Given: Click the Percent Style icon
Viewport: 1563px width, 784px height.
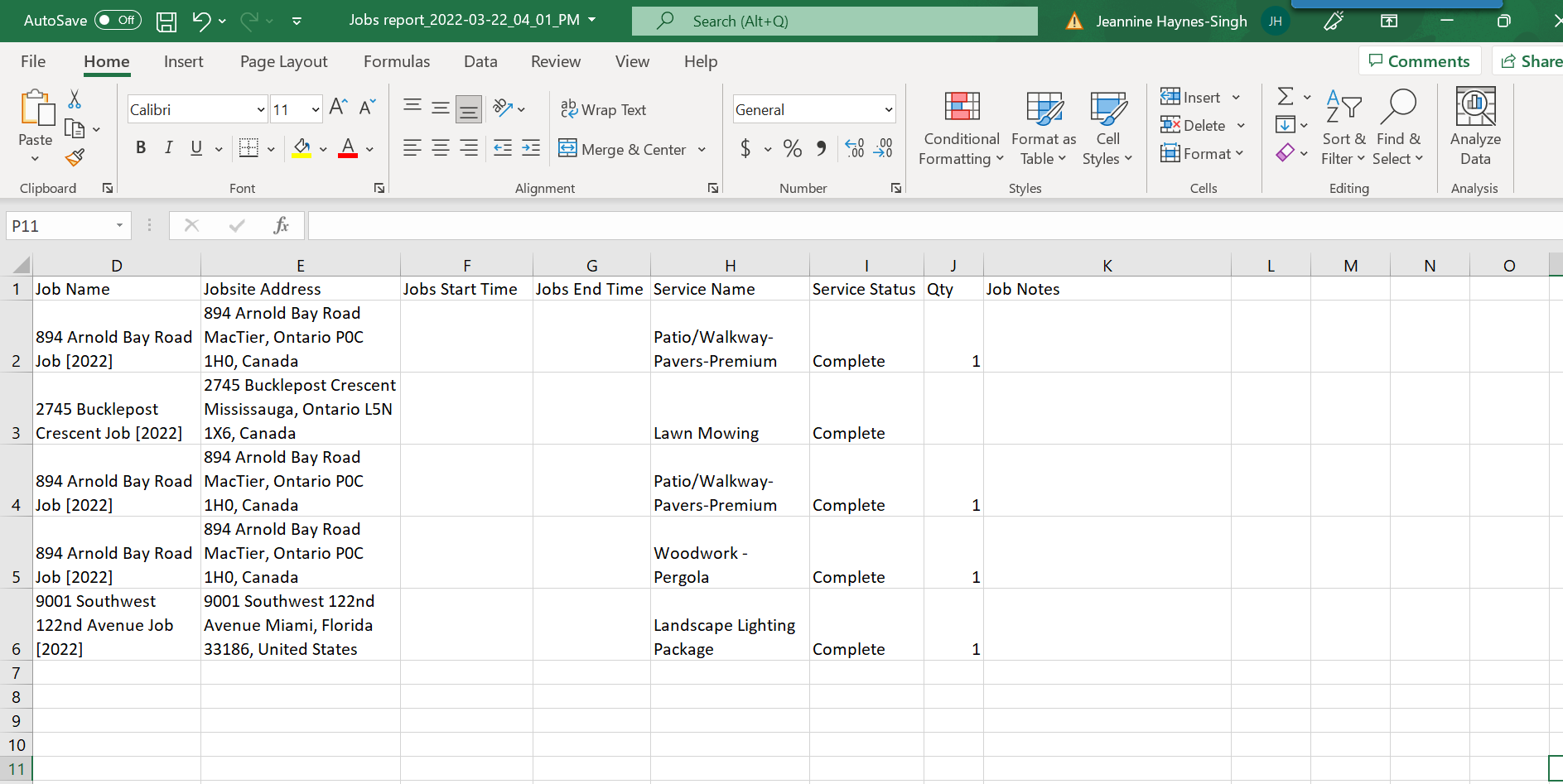Looking at the screenshot, I should click(x=792, y=149).
